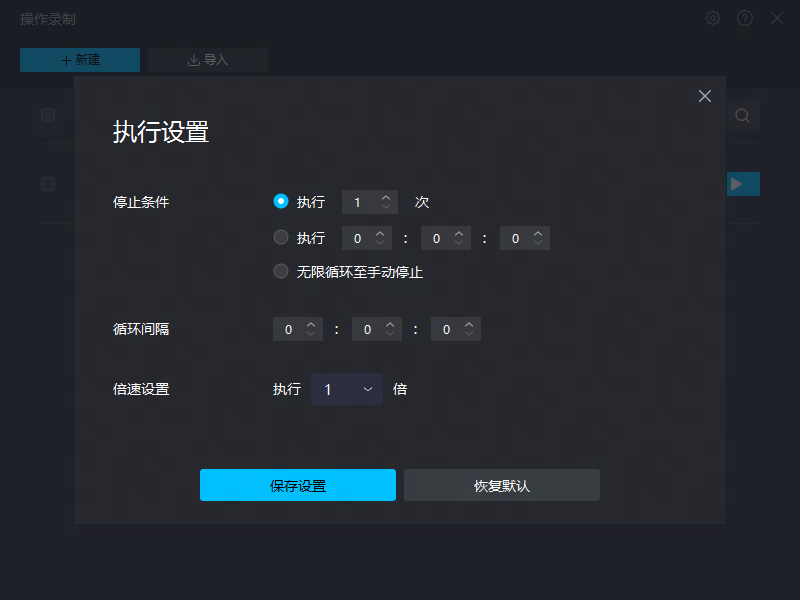Image resolution: width=800 pixels, height=600 pixels.
Task: Toggle the header checkbox in background list
Action: coord(48,115)
